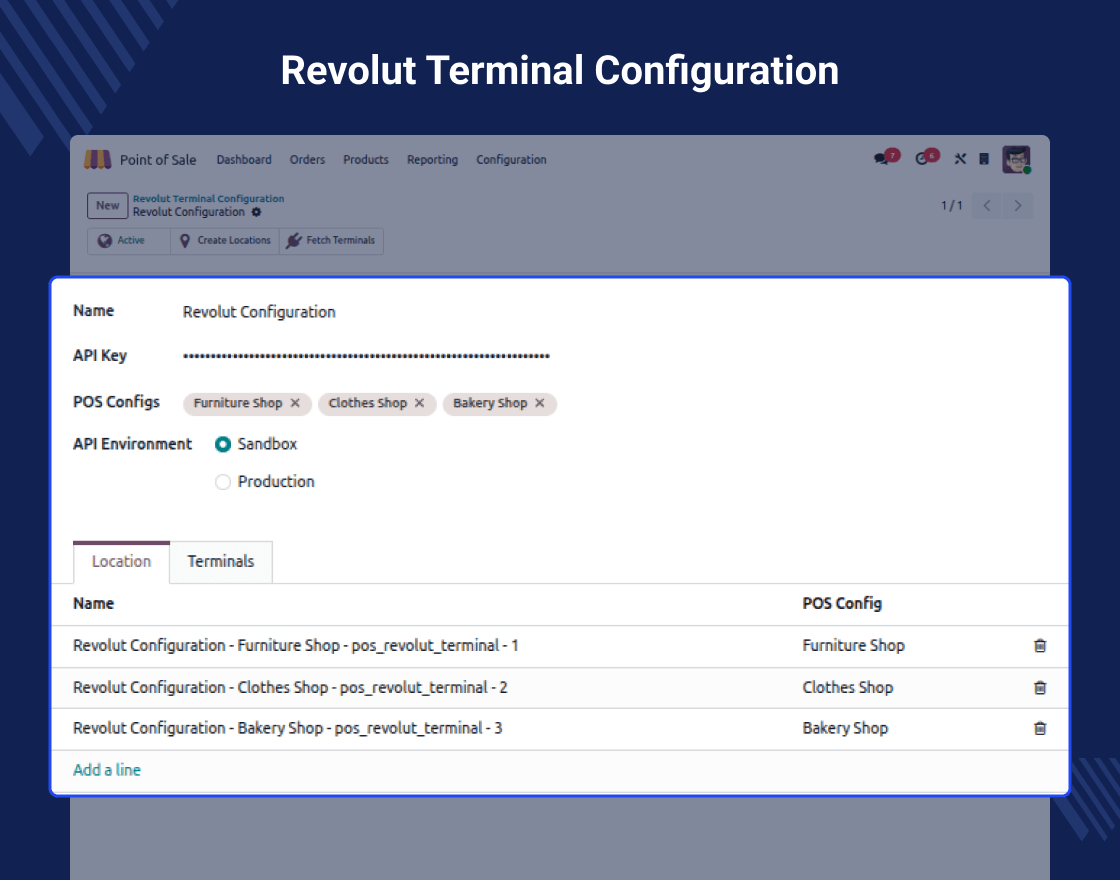Click Furniture Shop POS Config cell

pyautogui.click(x=854, y=646)
